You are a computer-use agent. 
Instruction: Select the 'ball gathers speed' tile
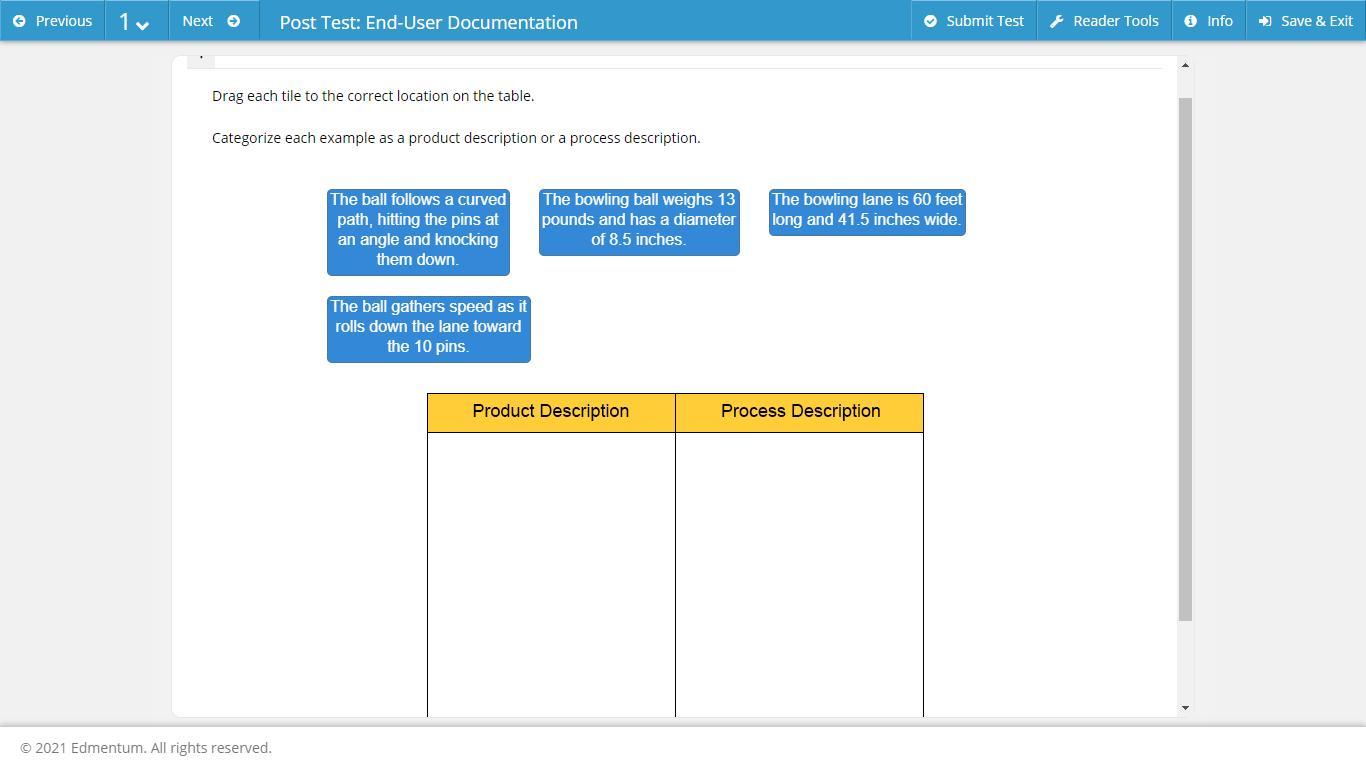point(428,328)
